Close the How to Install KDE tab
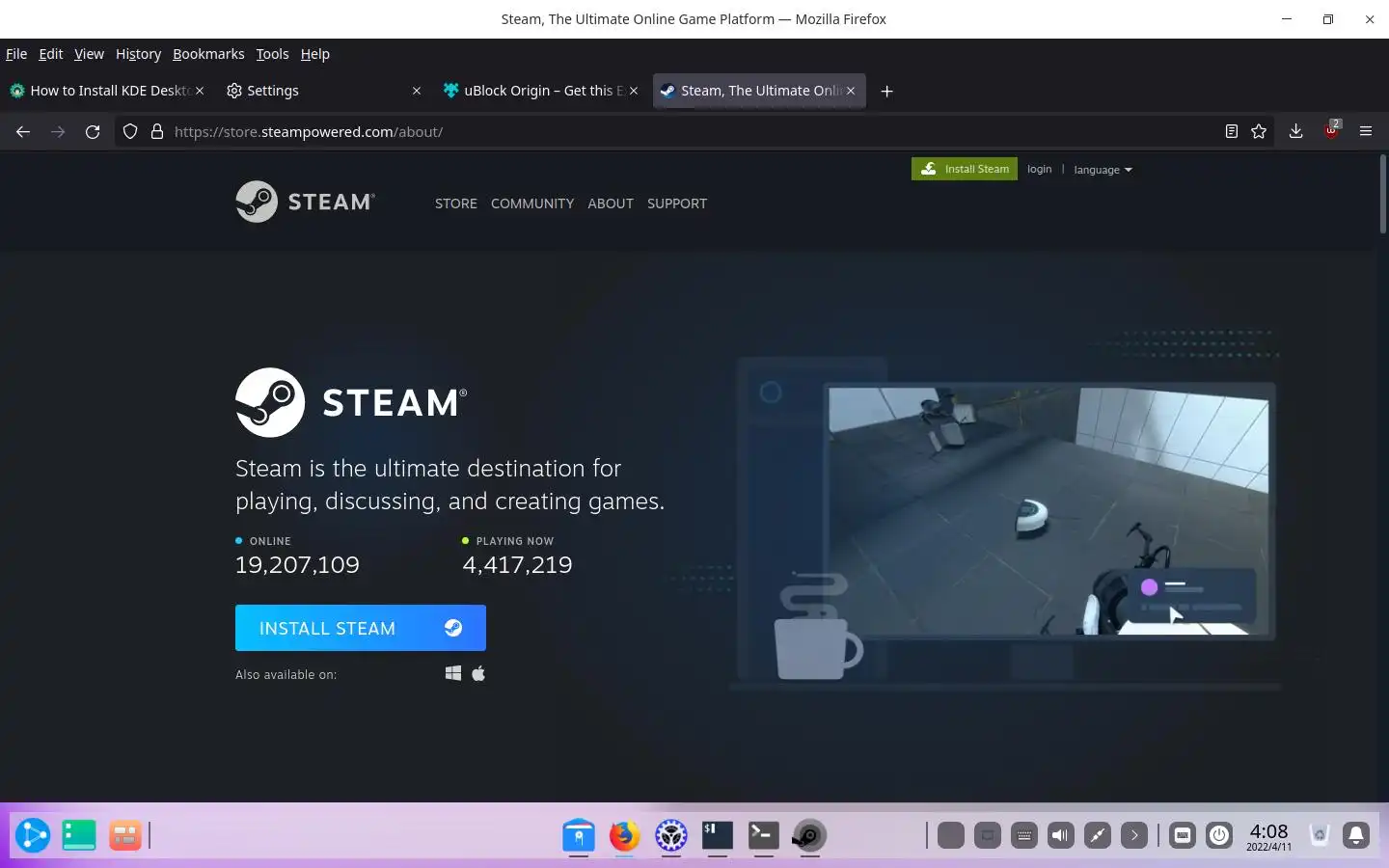This screenshot has width=1389, height=868. tap(200, 91)
